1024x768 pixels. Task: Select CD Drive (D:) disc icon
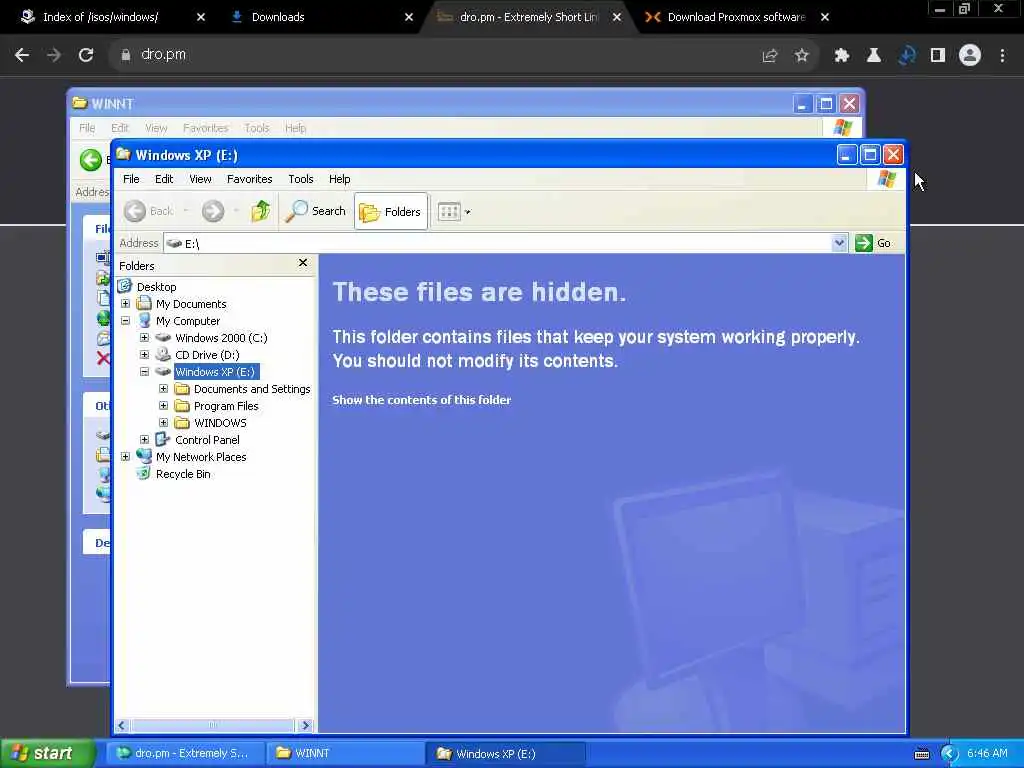click(x=163, y=355)
